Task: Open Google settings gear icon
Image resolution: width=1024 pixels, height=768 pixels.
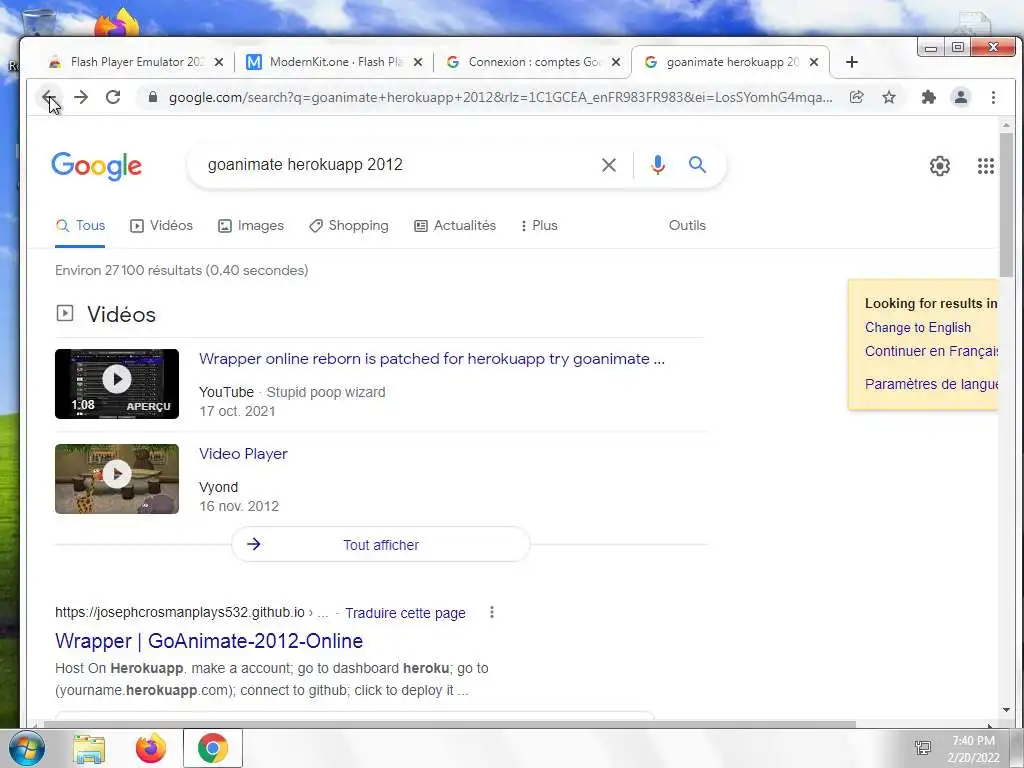Action: click(x=940, y=166)
